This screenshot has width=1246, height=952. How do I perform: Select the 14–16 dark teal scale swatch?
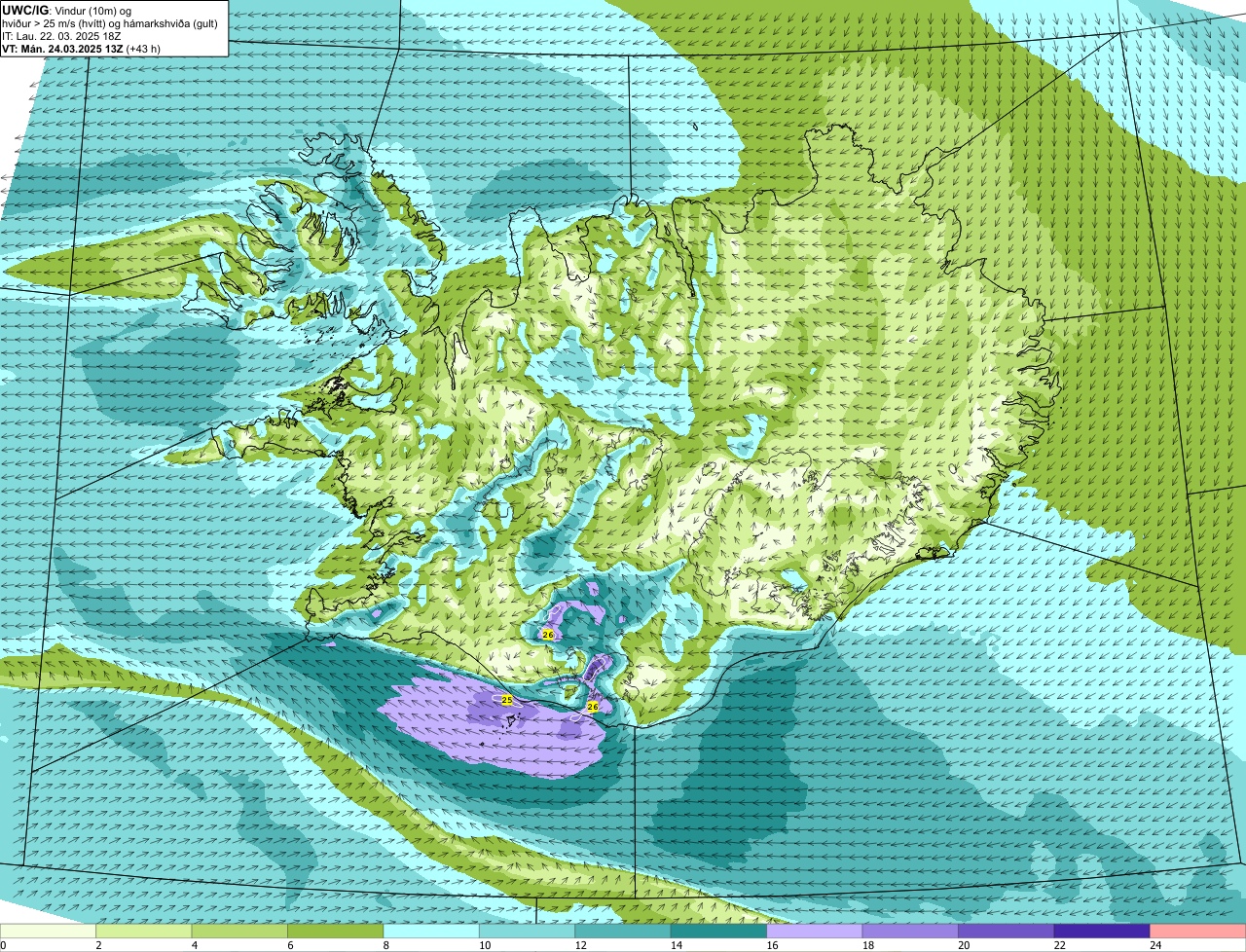[719, 931]
